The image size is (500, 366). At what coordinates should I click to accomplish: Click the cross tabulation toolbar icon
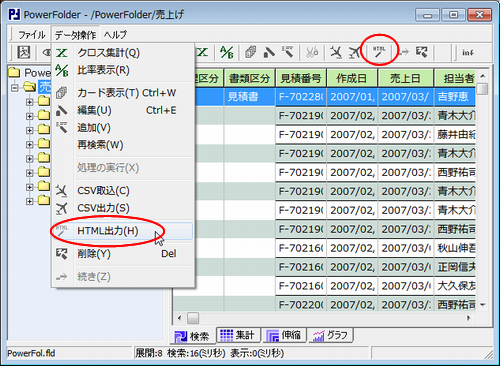pos(202,52)
